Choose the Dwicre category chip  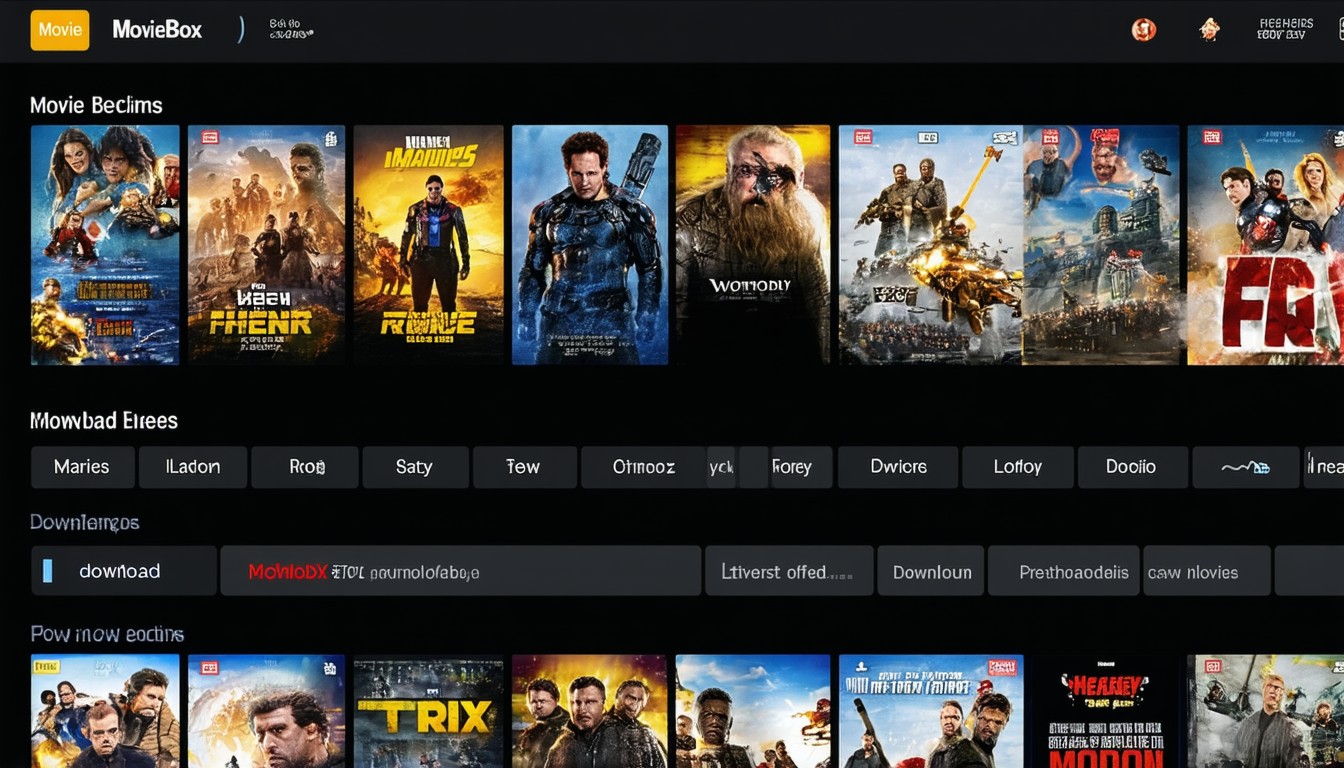click(x=898, y=467)
